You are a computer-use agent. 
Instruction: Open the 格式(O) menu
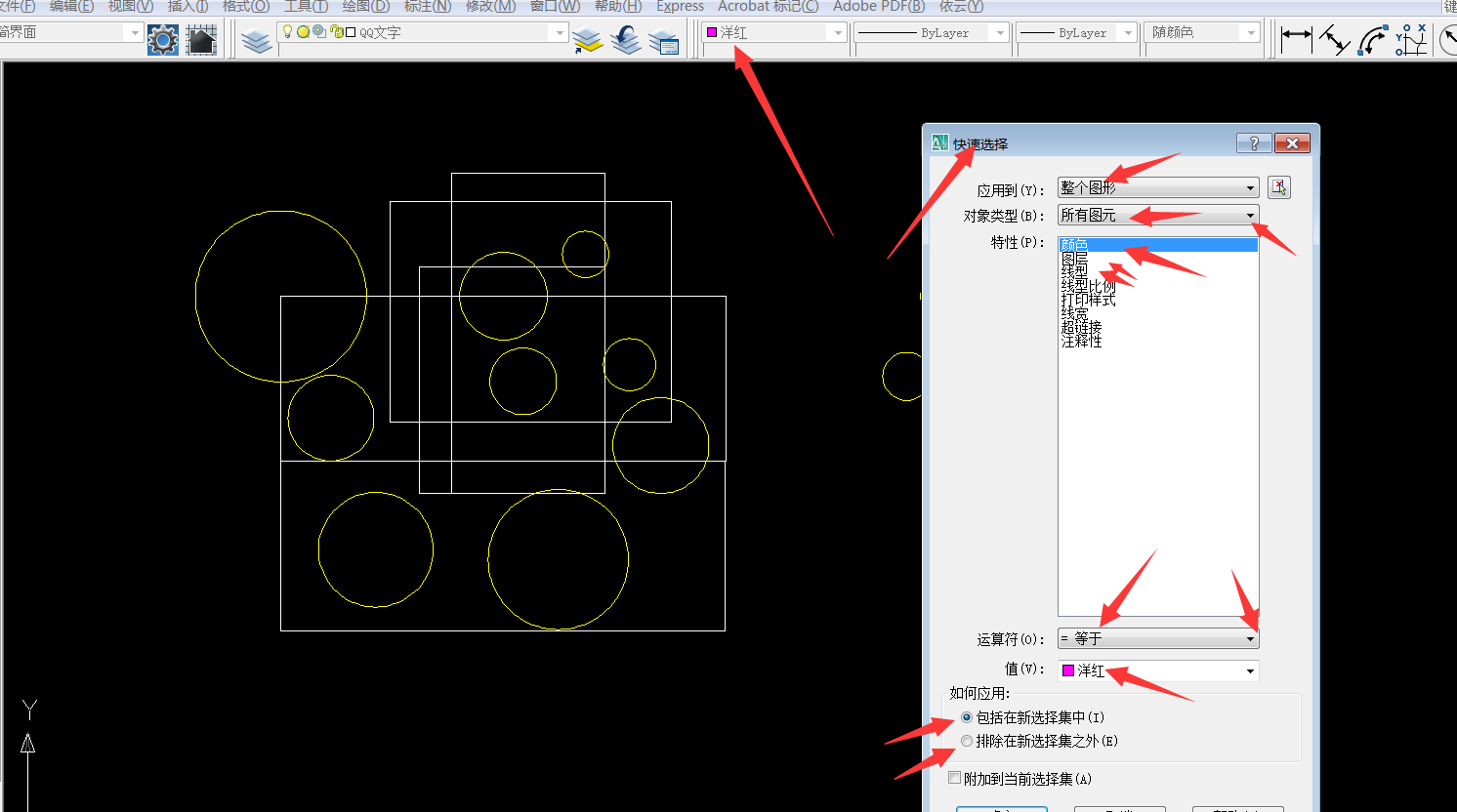(246, 7)
